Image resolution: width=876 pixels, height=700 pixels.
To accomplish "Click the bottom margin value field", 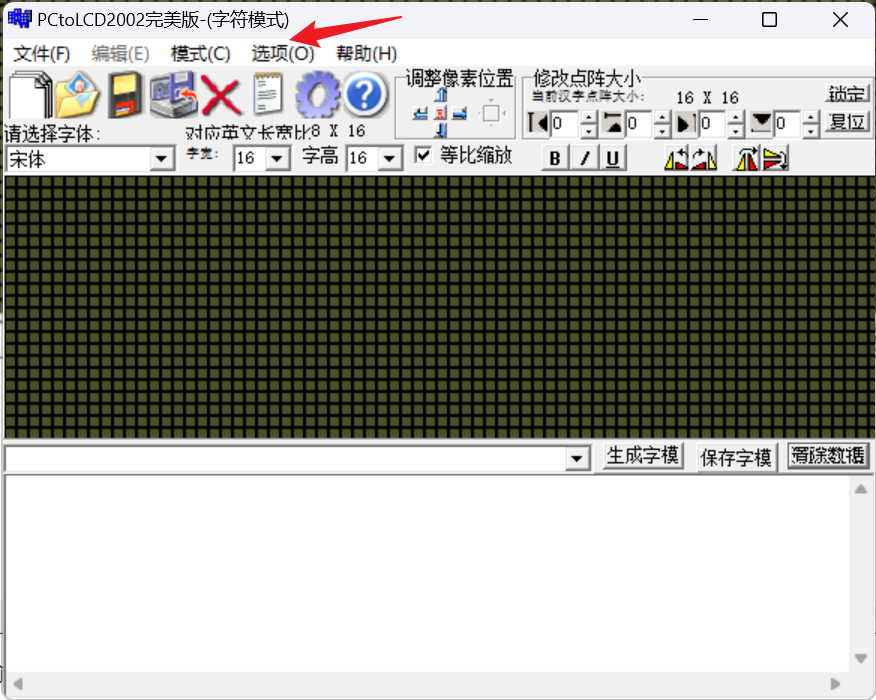I will click(x=788, y=123).
